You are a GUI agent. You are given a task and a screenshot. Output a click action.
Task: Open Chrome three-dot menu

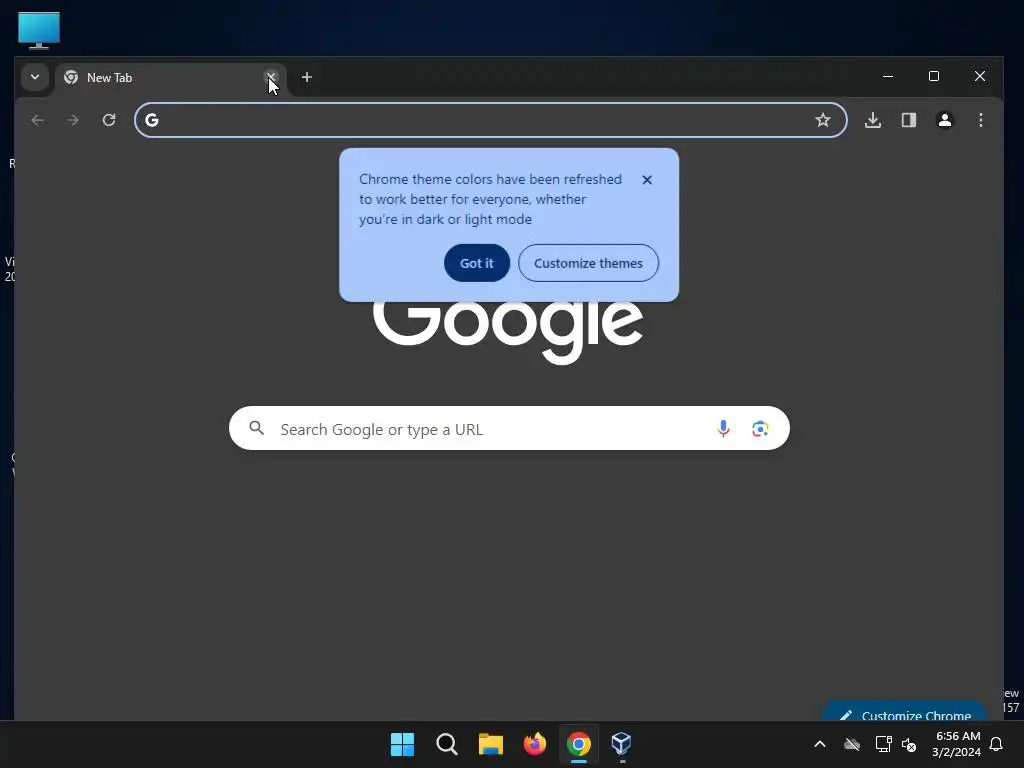point(980,120)
